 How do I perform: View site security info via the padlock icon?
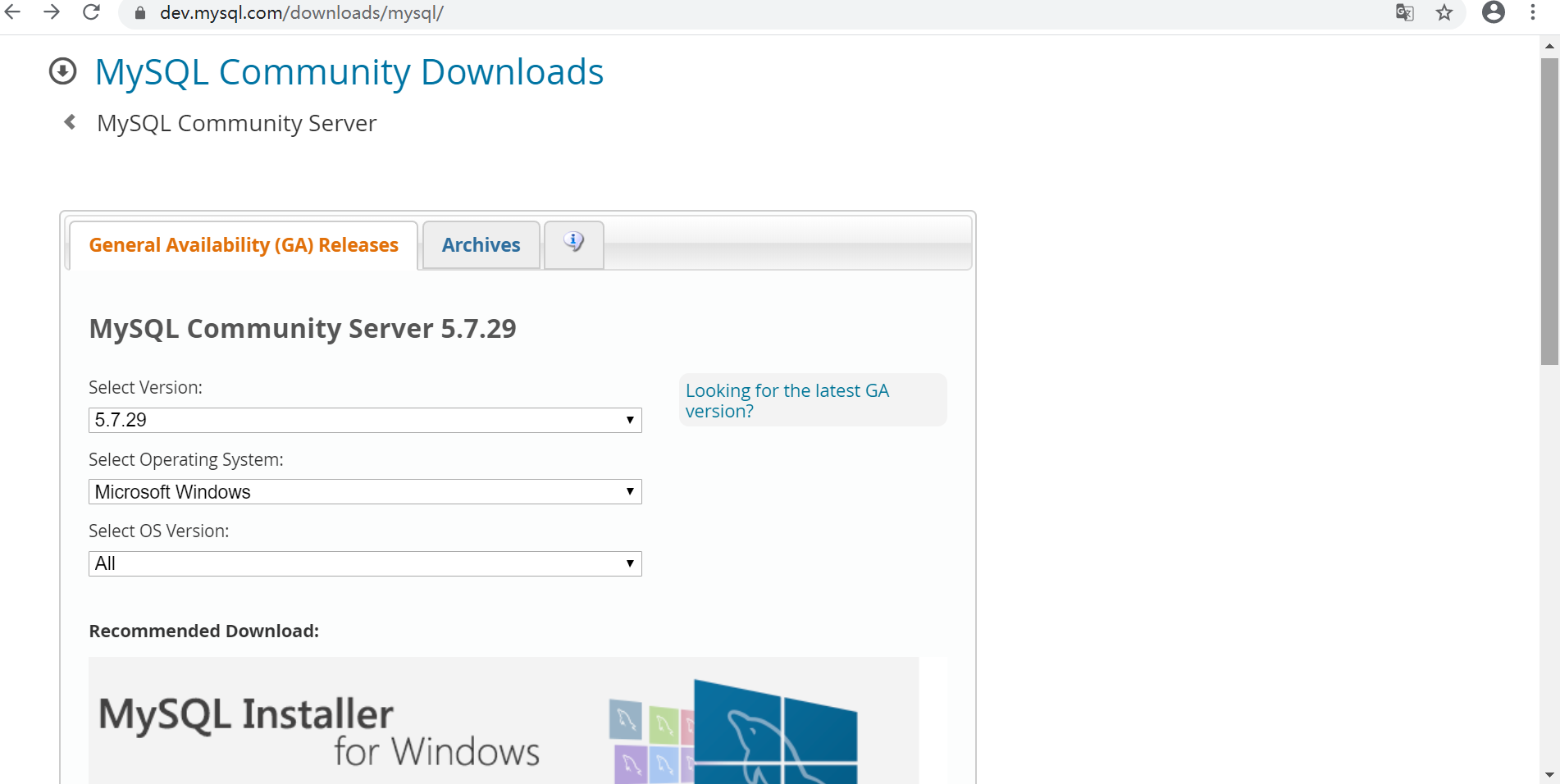click(x=140, y=13)
